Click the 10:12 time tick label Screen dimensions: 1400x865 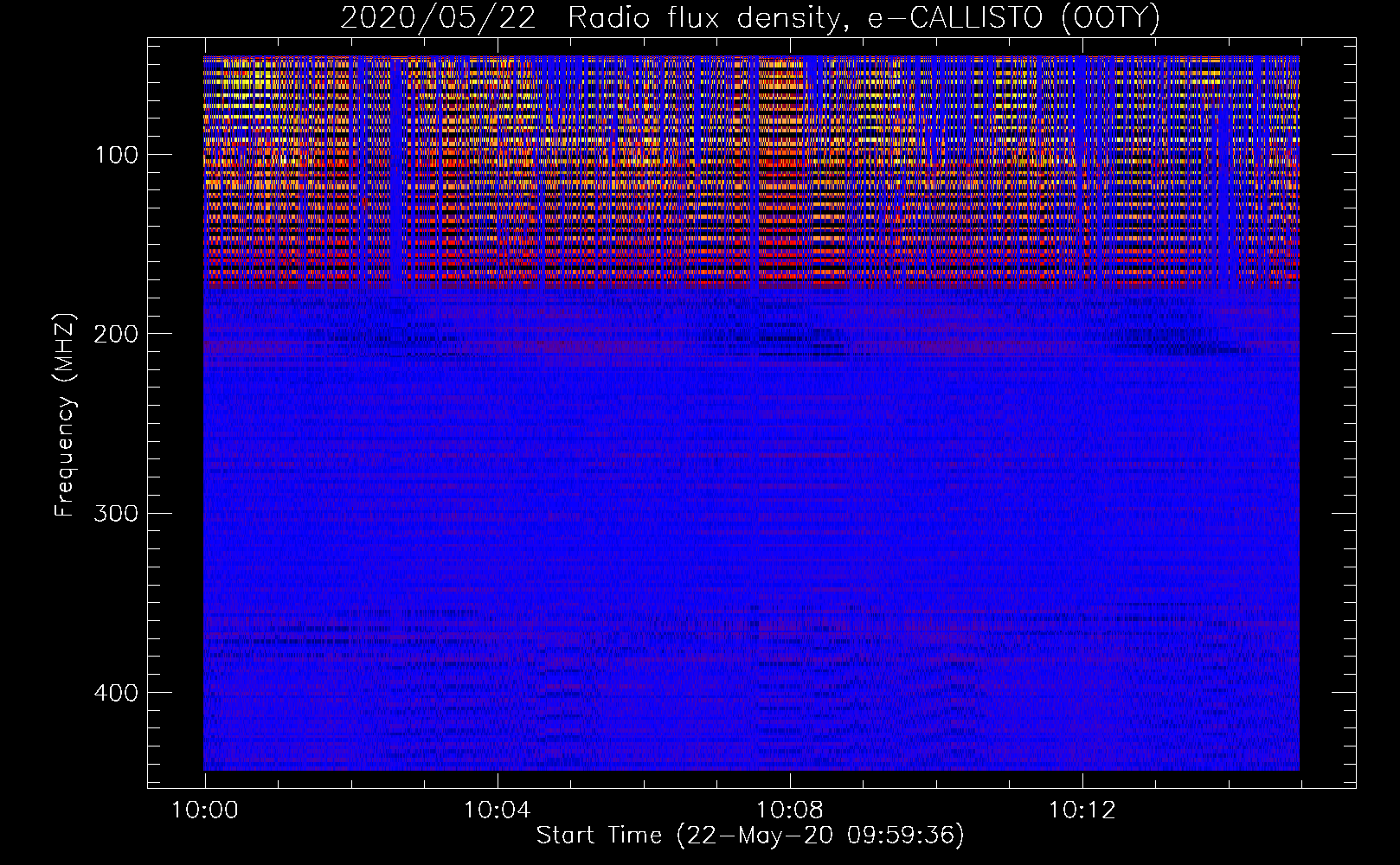pyautogui.click(x=1082, y=811)
